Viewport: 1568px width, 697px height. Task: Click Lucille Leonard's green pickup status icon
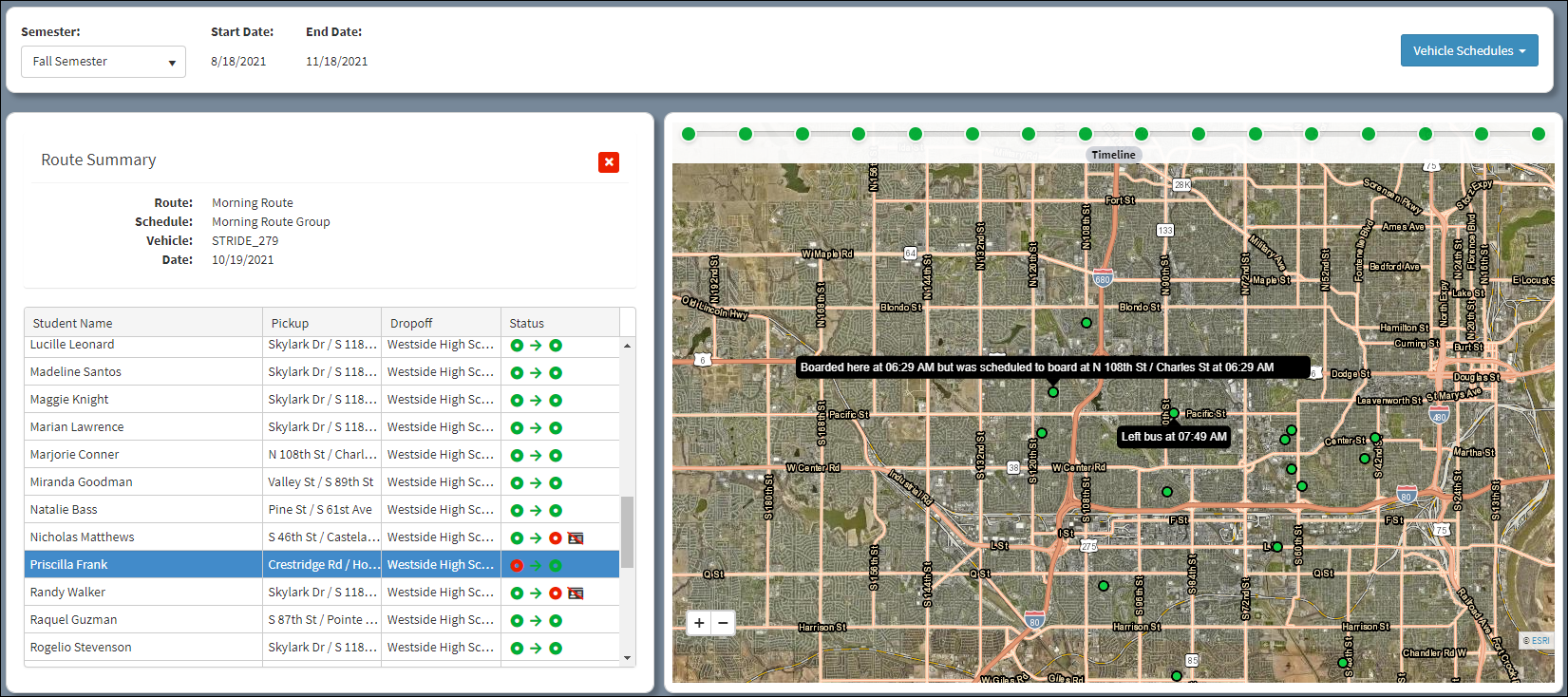pyautogui.click(x=517, y=346)
